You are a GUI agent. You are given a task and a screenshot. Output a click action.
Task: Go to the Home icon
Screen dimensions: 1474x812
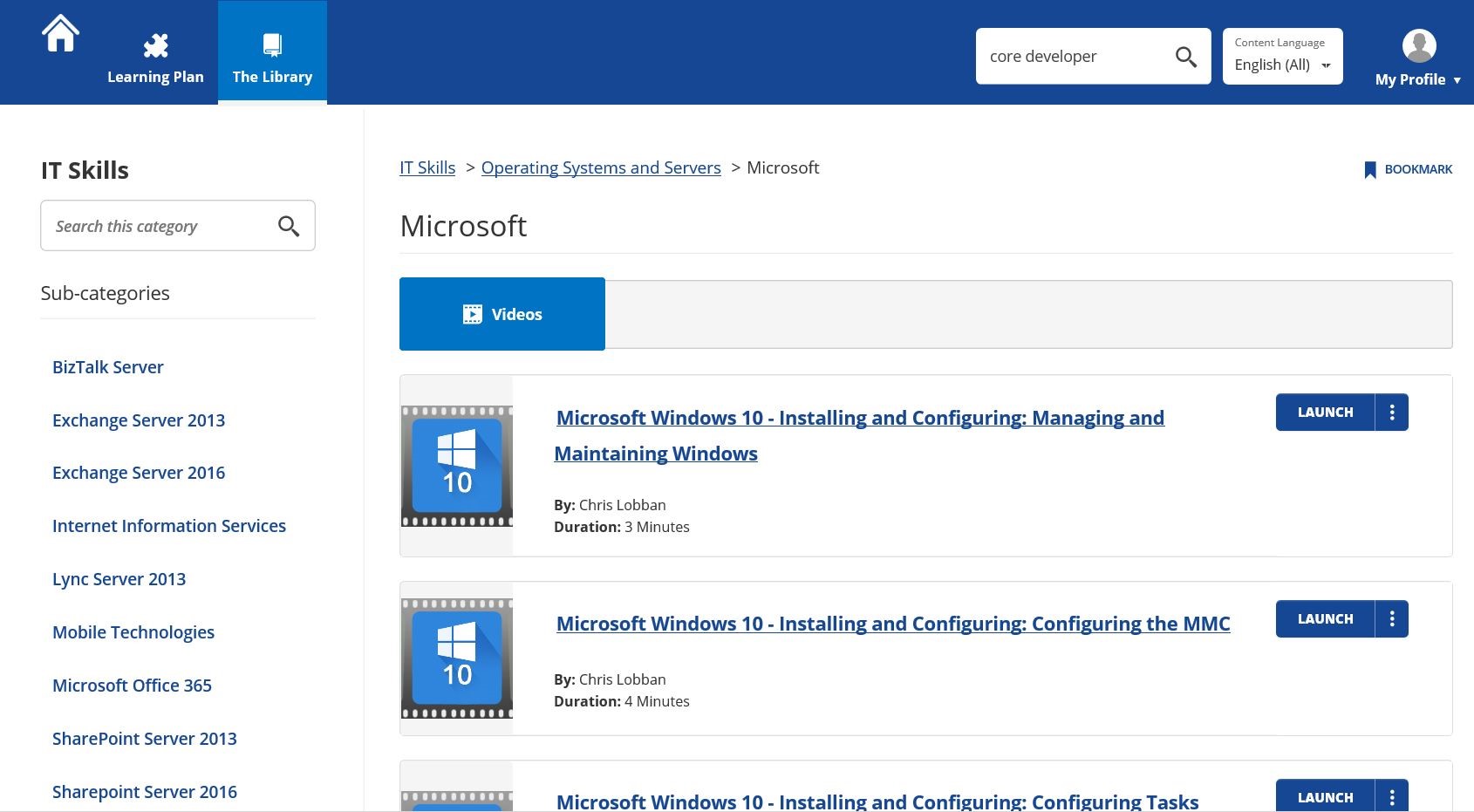tap(60, 34)
